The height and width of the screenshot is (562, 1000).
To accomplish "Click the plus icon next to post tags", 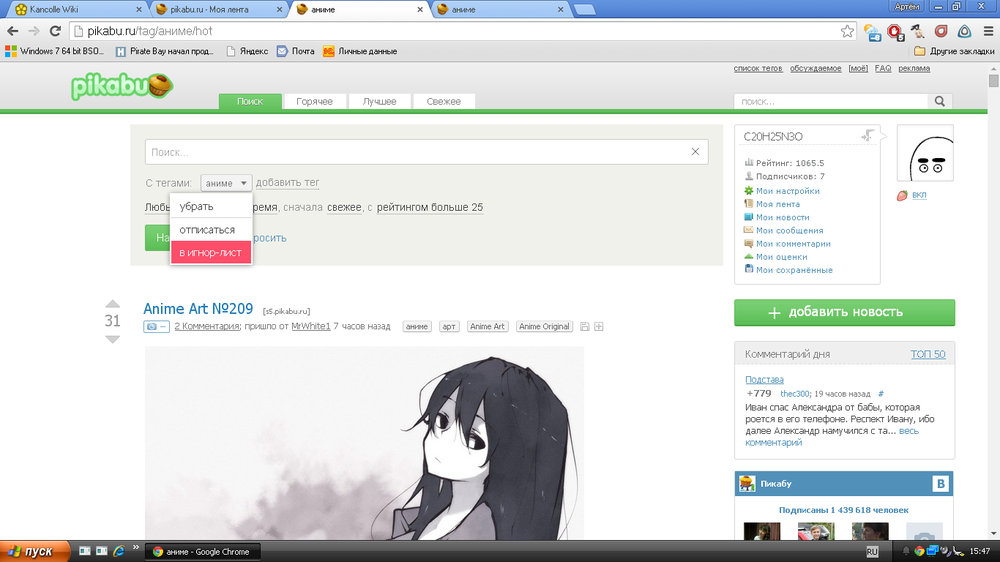I will [599, 327].
